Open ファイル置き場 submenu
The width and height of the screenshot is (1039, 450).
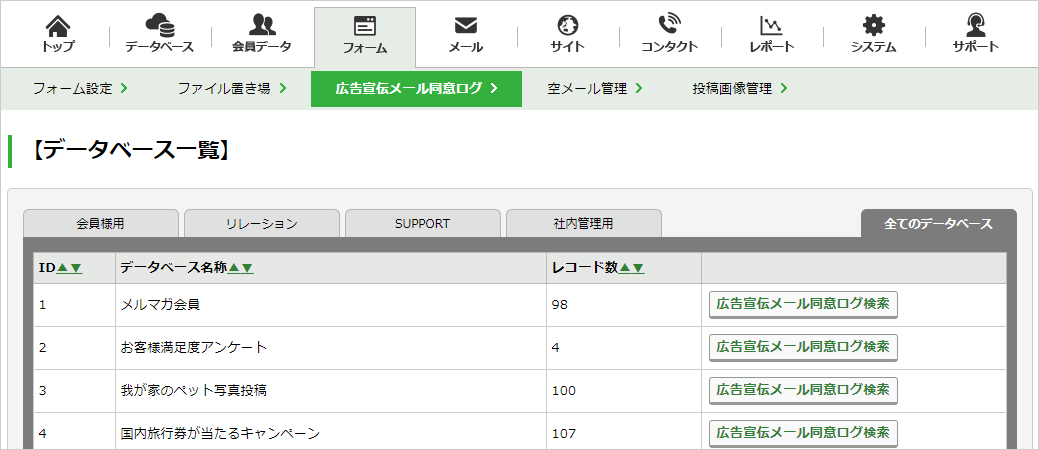[232, 88]
